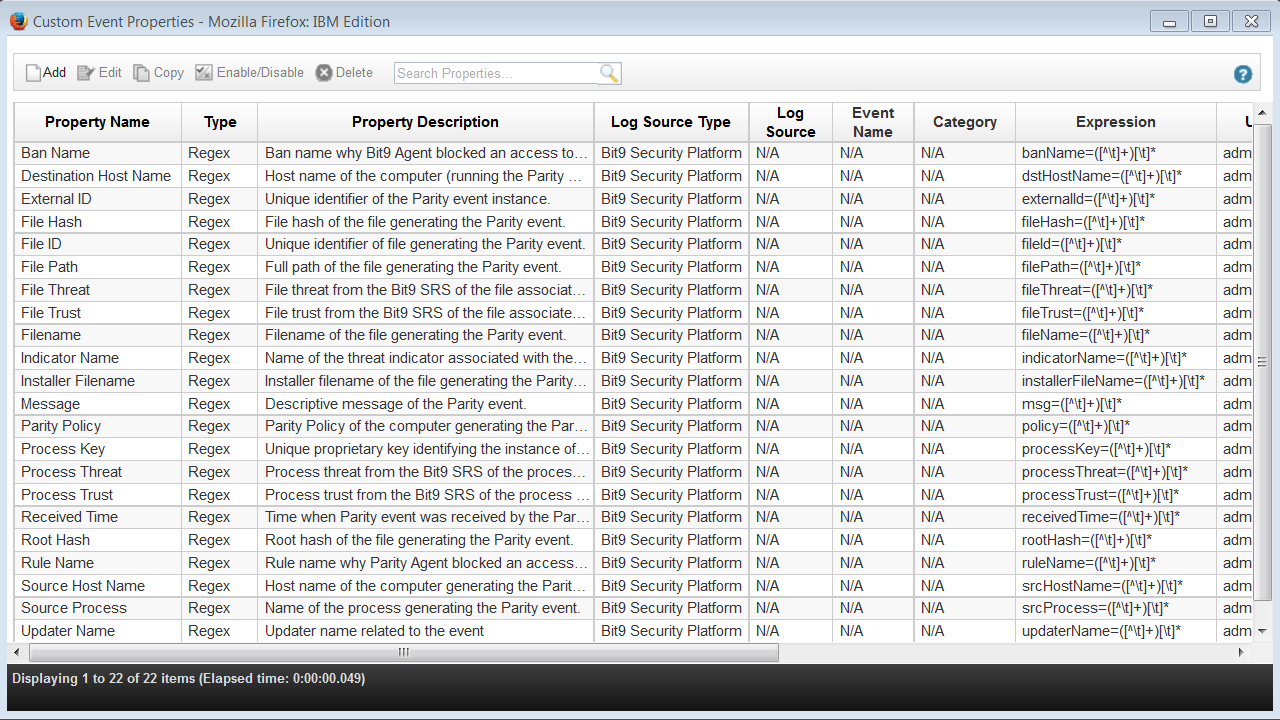The height and width of the screenshot is (720, 1280).
Task: Select the Ban Name row
Action: (634, 153)
